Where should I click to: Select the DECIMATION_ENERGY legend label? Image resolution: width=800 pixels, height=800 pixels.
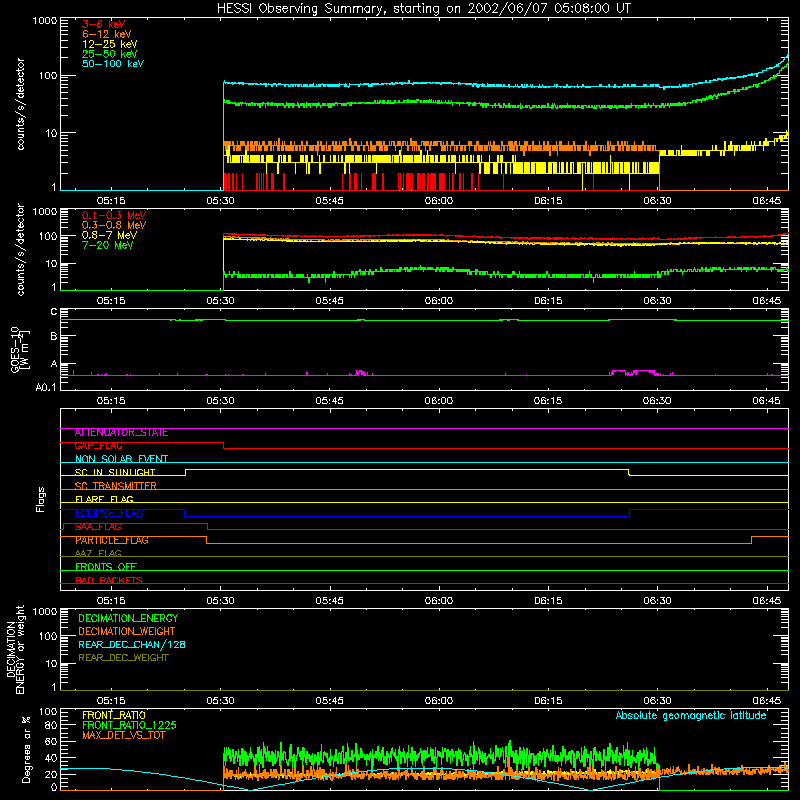coord(128,618)
